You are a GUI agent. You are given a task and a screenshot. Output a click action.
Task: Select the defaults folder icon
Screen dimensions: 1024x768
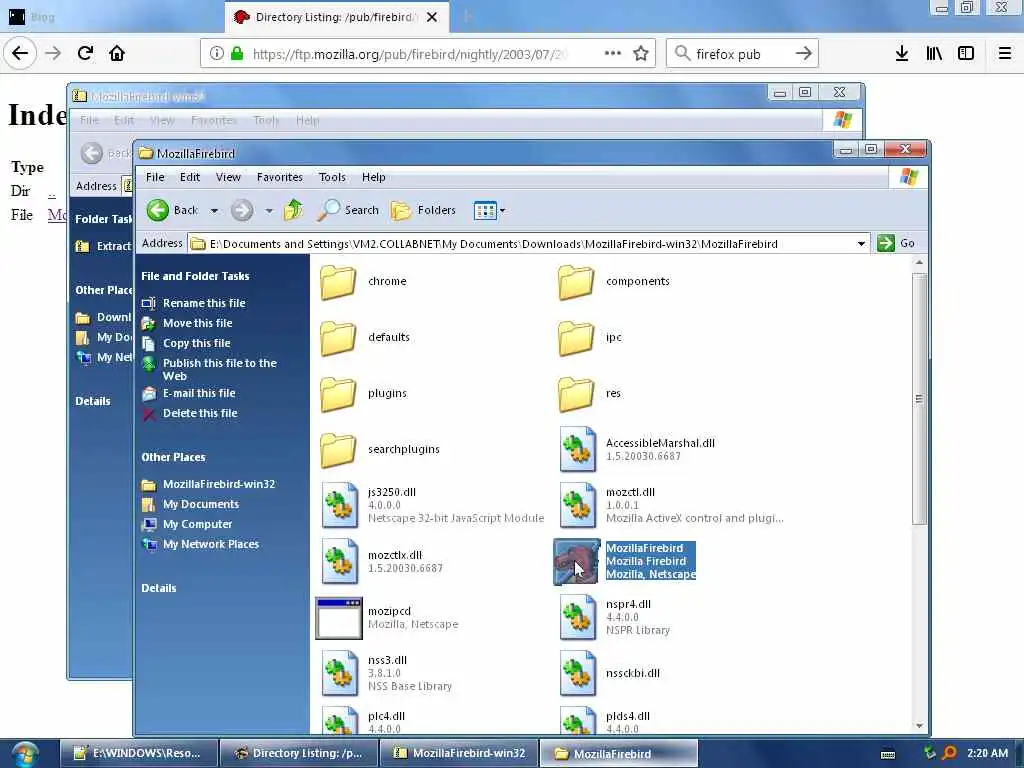point(338,338)
